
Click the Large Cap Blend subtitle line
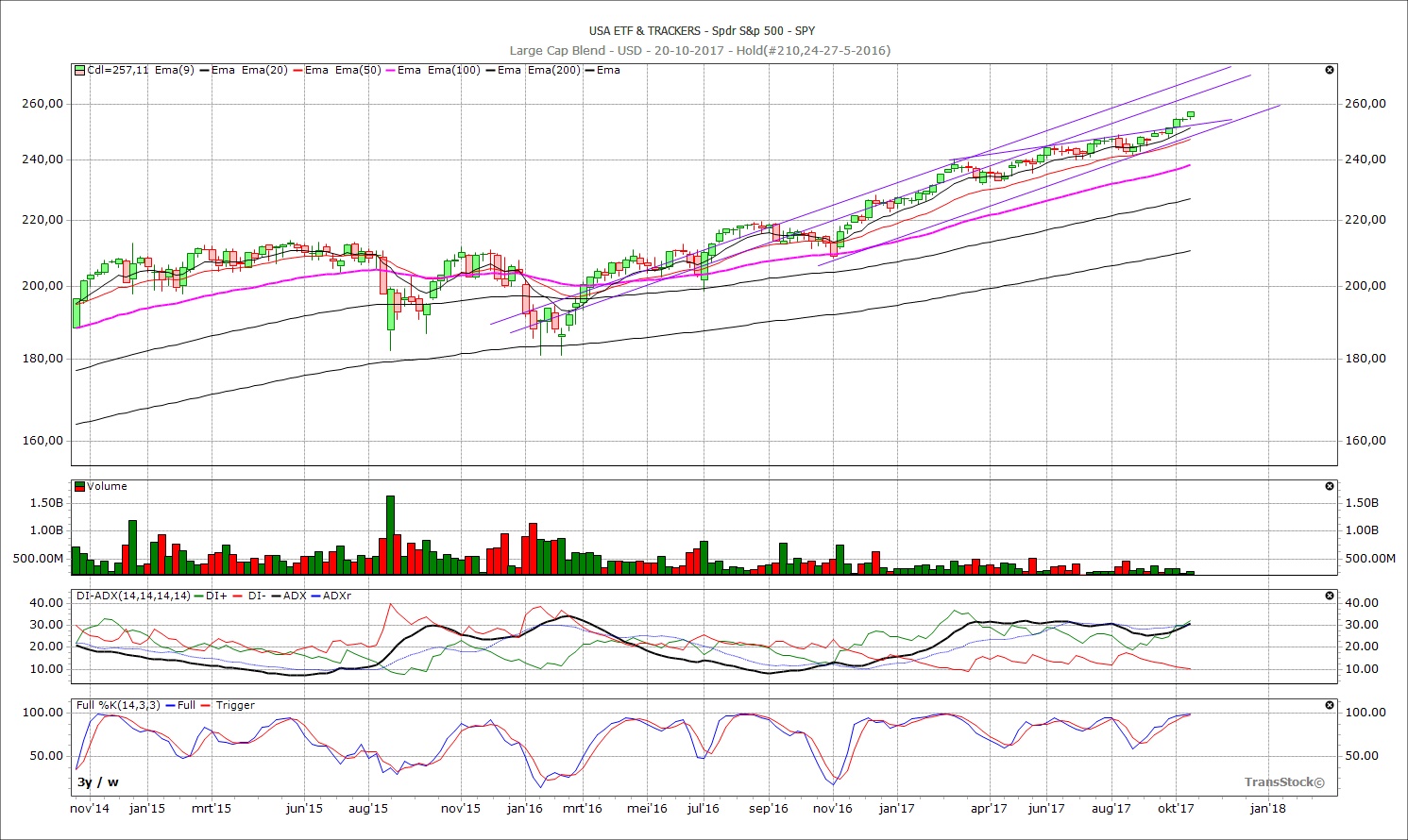coord(700,50)
